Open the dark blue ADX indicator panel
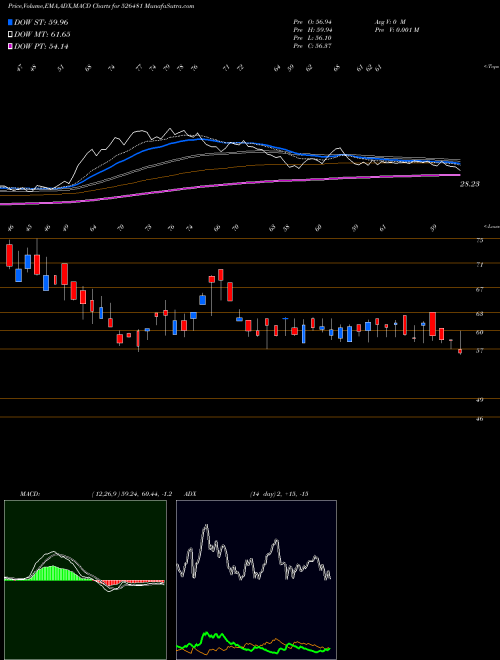 tap(256, 580)
